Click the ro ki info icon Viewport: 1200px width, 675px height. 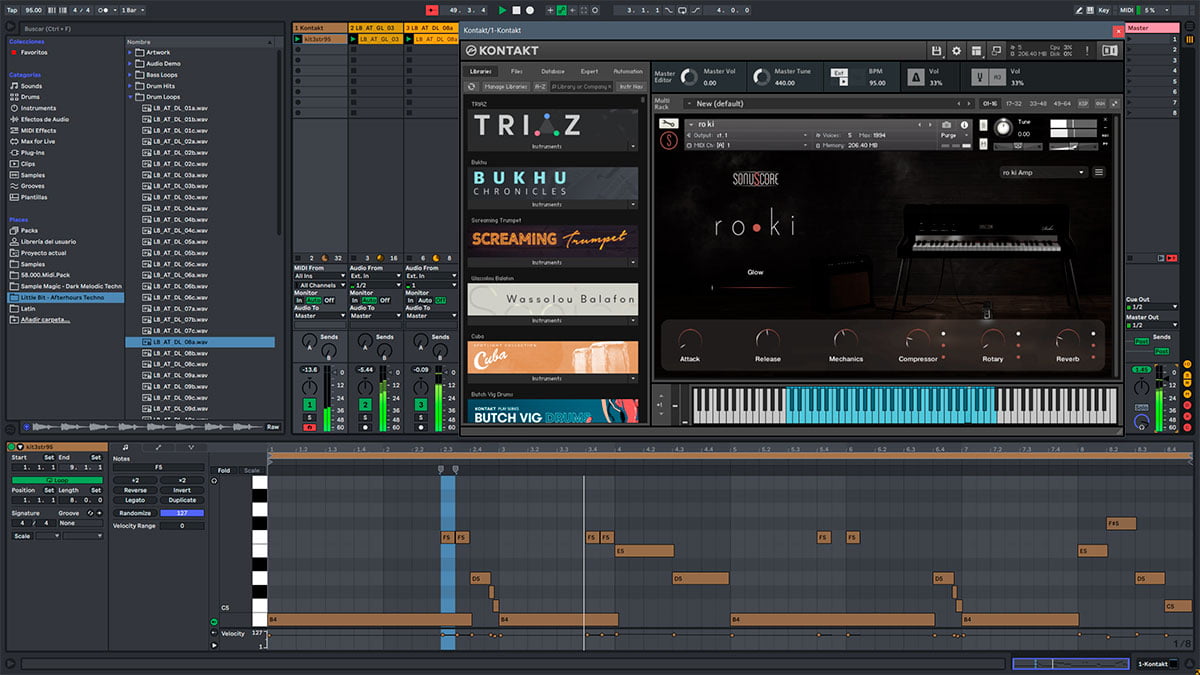[x=964, y=125]
